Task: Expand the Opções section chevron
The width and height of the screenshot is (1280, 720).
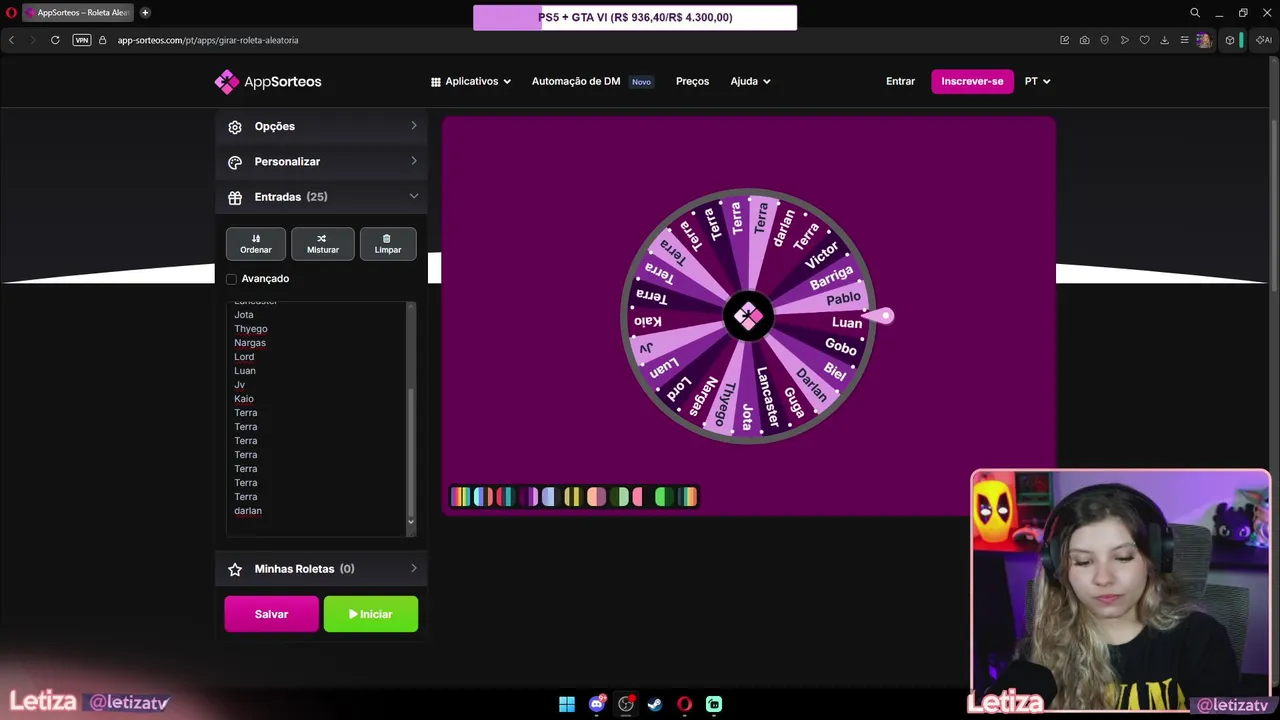Action: (x=414, y=126)
